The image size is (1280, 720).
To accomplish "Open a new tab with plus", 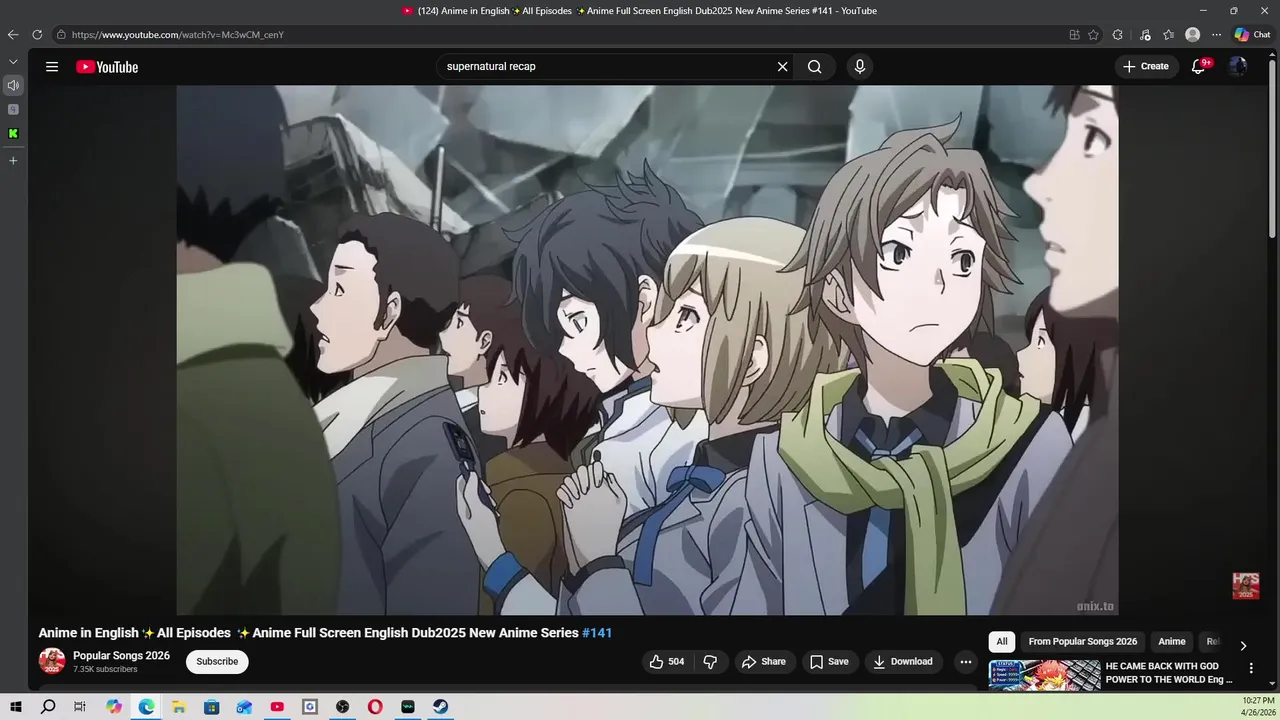I will pyautogui.click(x=13, y=160).
